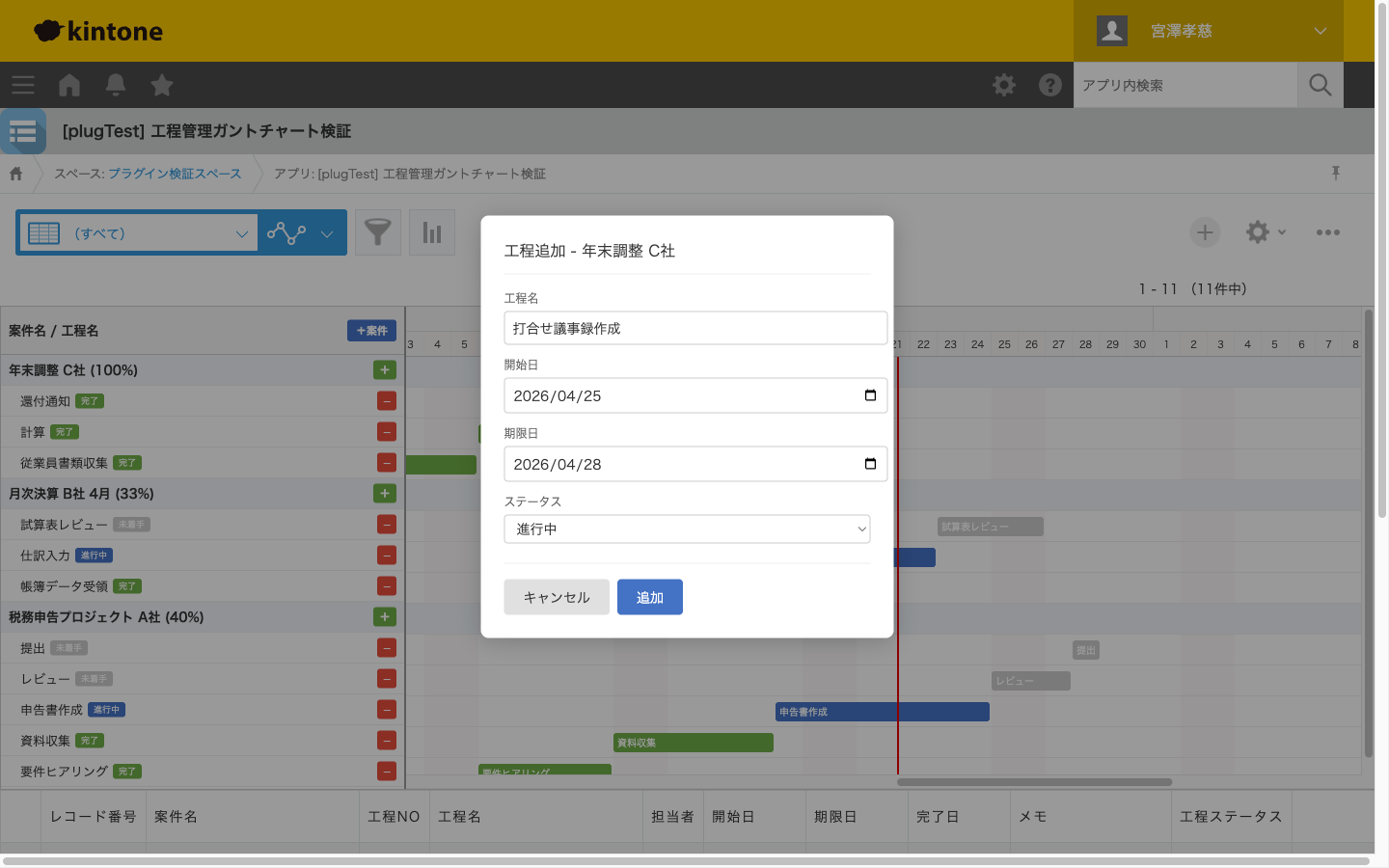Open the filter funnel icon
The image size is (1389, 868).
coord(378,232)
